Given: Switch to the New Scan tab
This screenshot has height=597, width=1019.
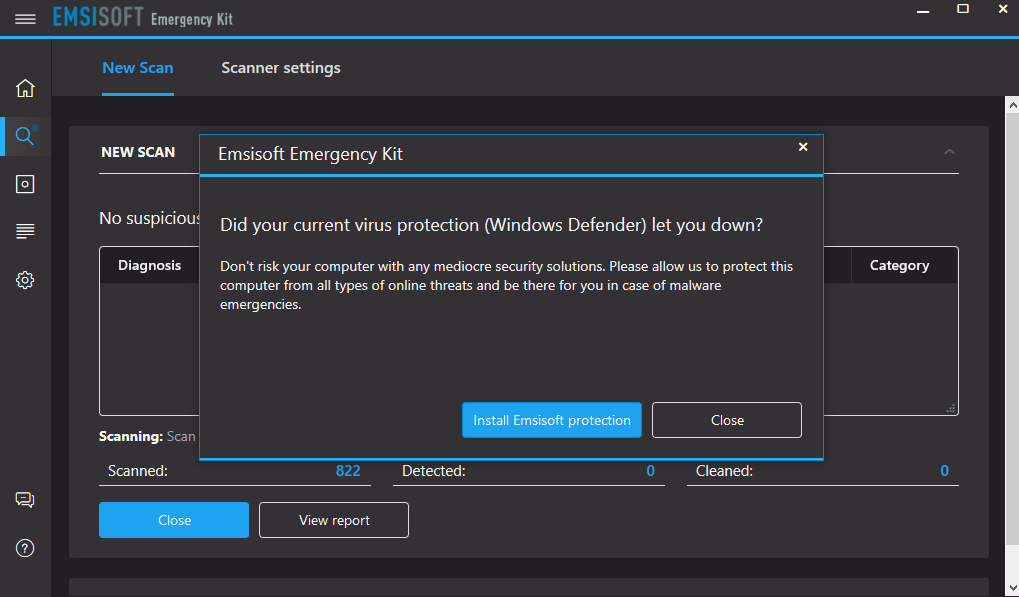Looking at the screenshot, I should pos(138,68).
